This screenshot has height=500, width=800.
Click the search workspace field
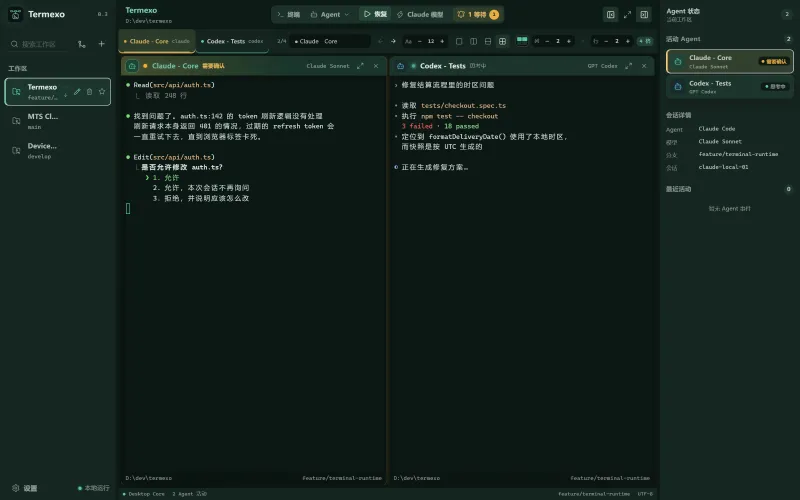pyautogui.click(x=39, y=44)
